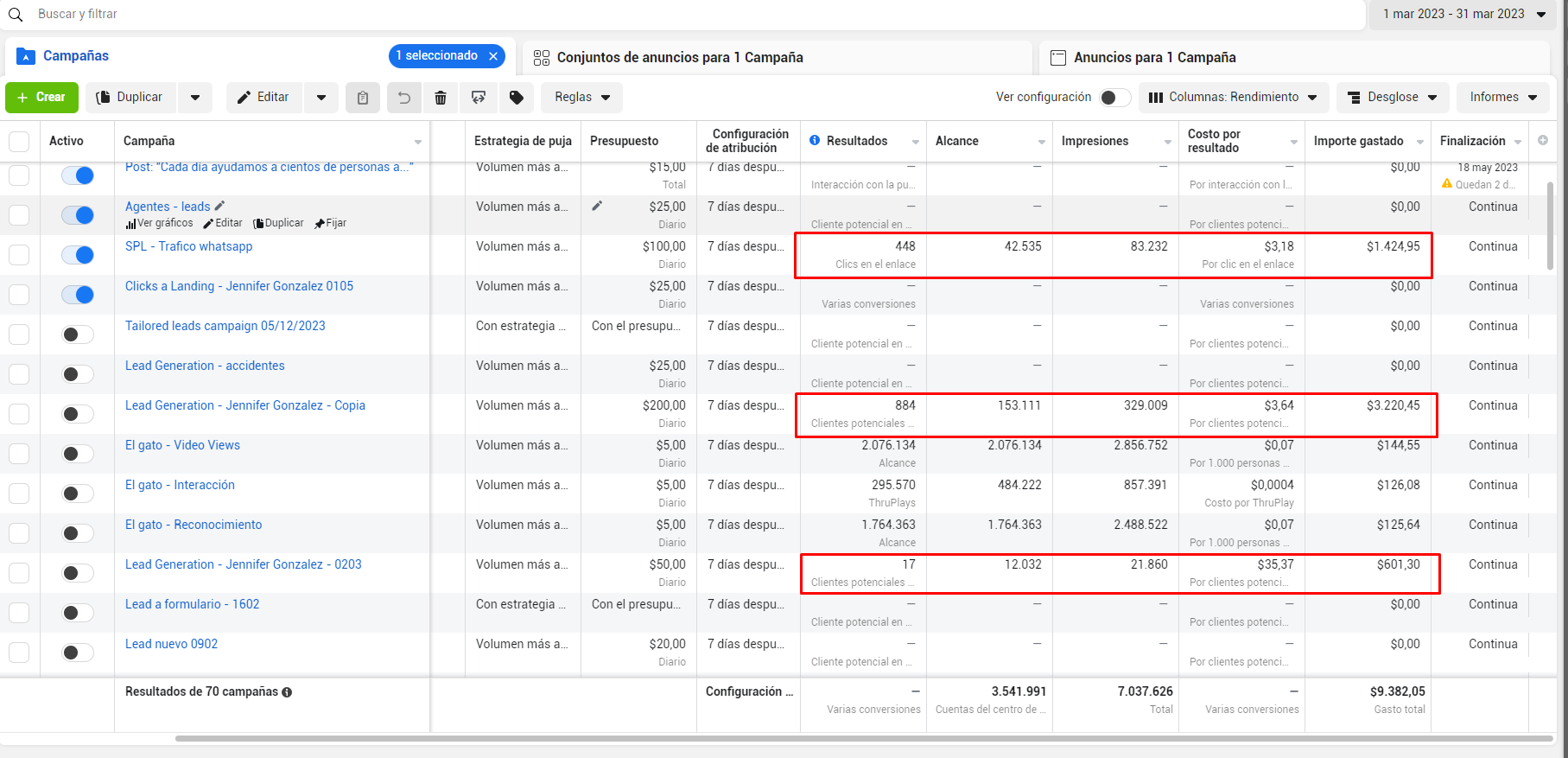Image resolution: width=1568 pixels, height=758 pixels.
Task: Activate El gato - Video Views toggle
Action: [77, 454]
